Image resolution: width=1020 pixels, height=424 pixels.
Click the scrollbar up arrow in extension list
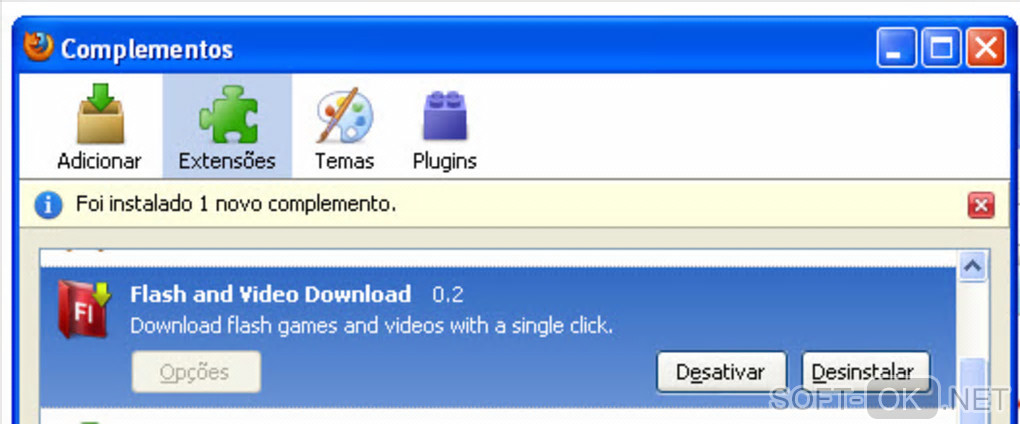pyautogui.click(x=974, y=266)
